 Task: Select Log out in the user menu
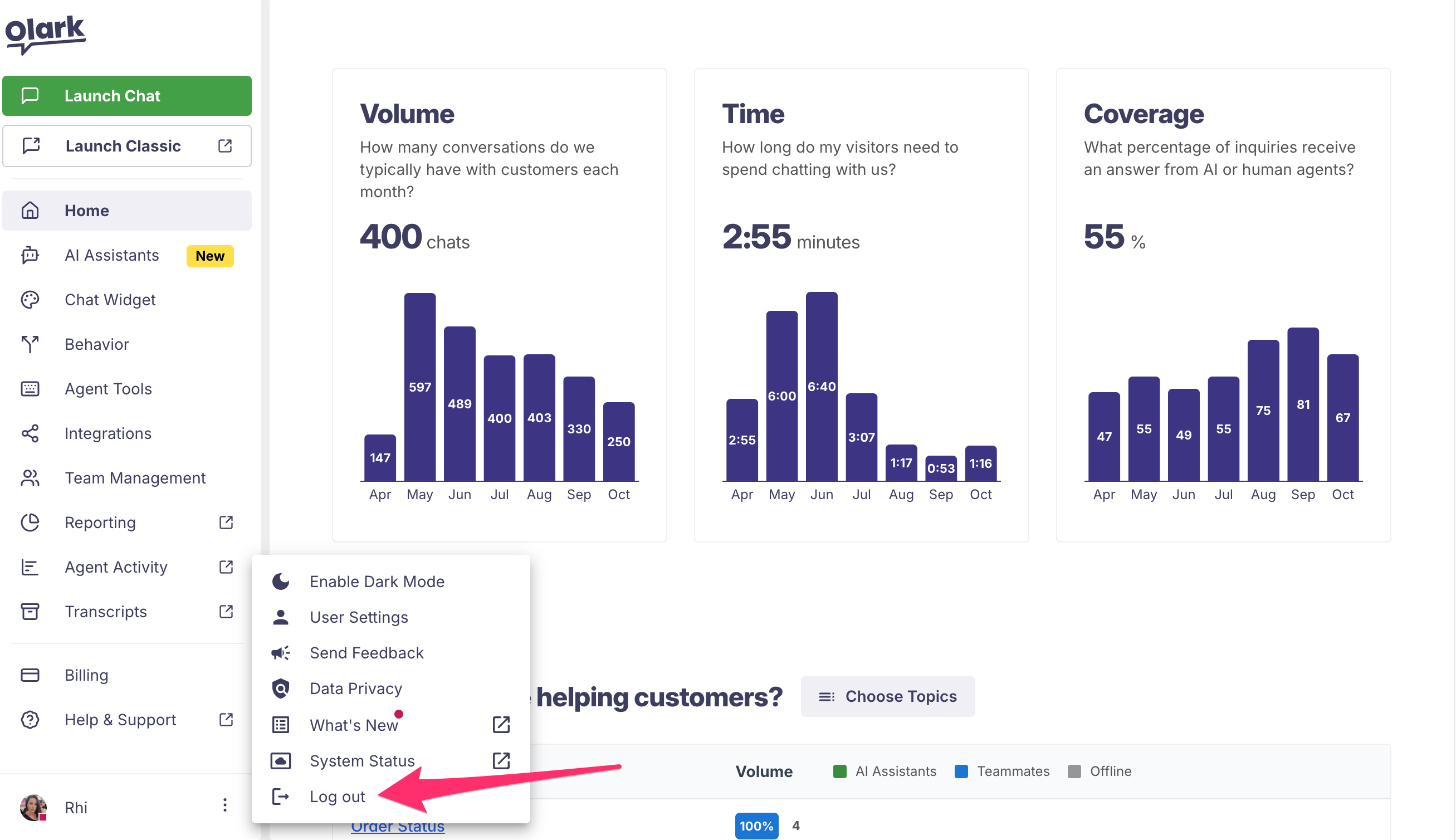click(x=337, y=797)
